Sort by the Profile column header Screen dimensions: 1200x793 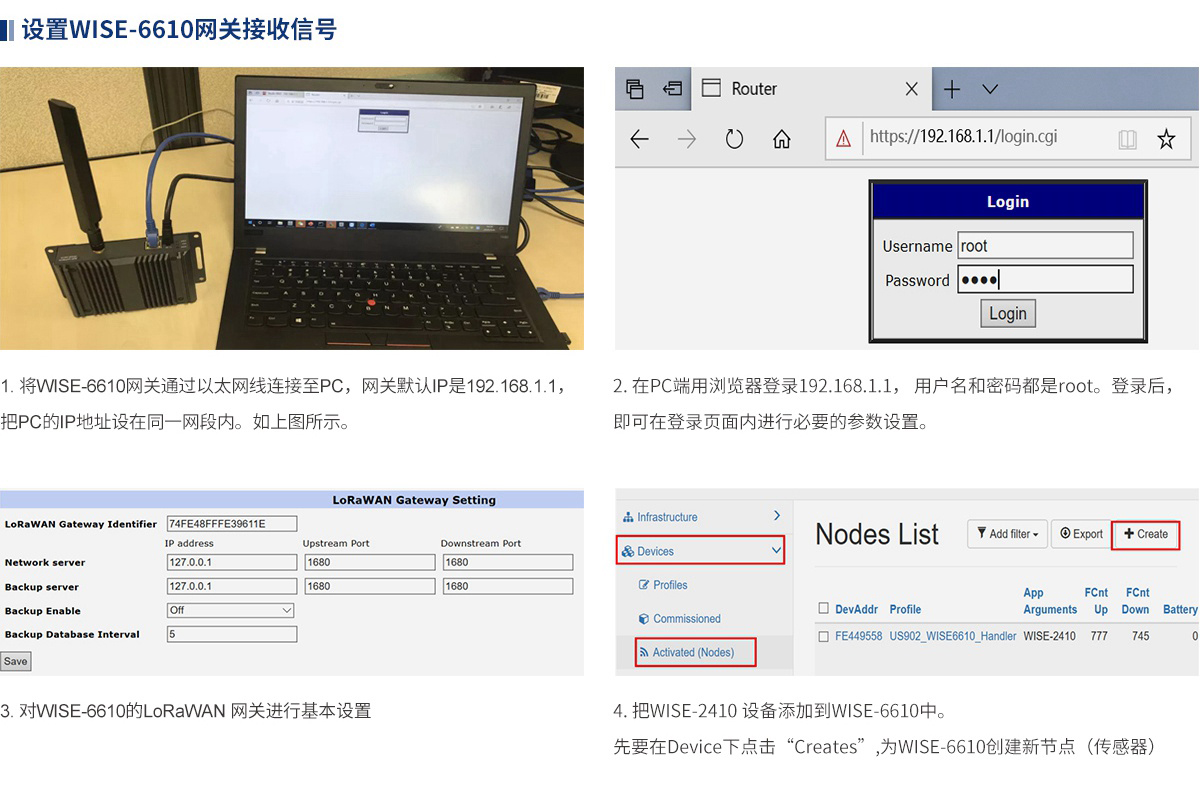[905, 609]
